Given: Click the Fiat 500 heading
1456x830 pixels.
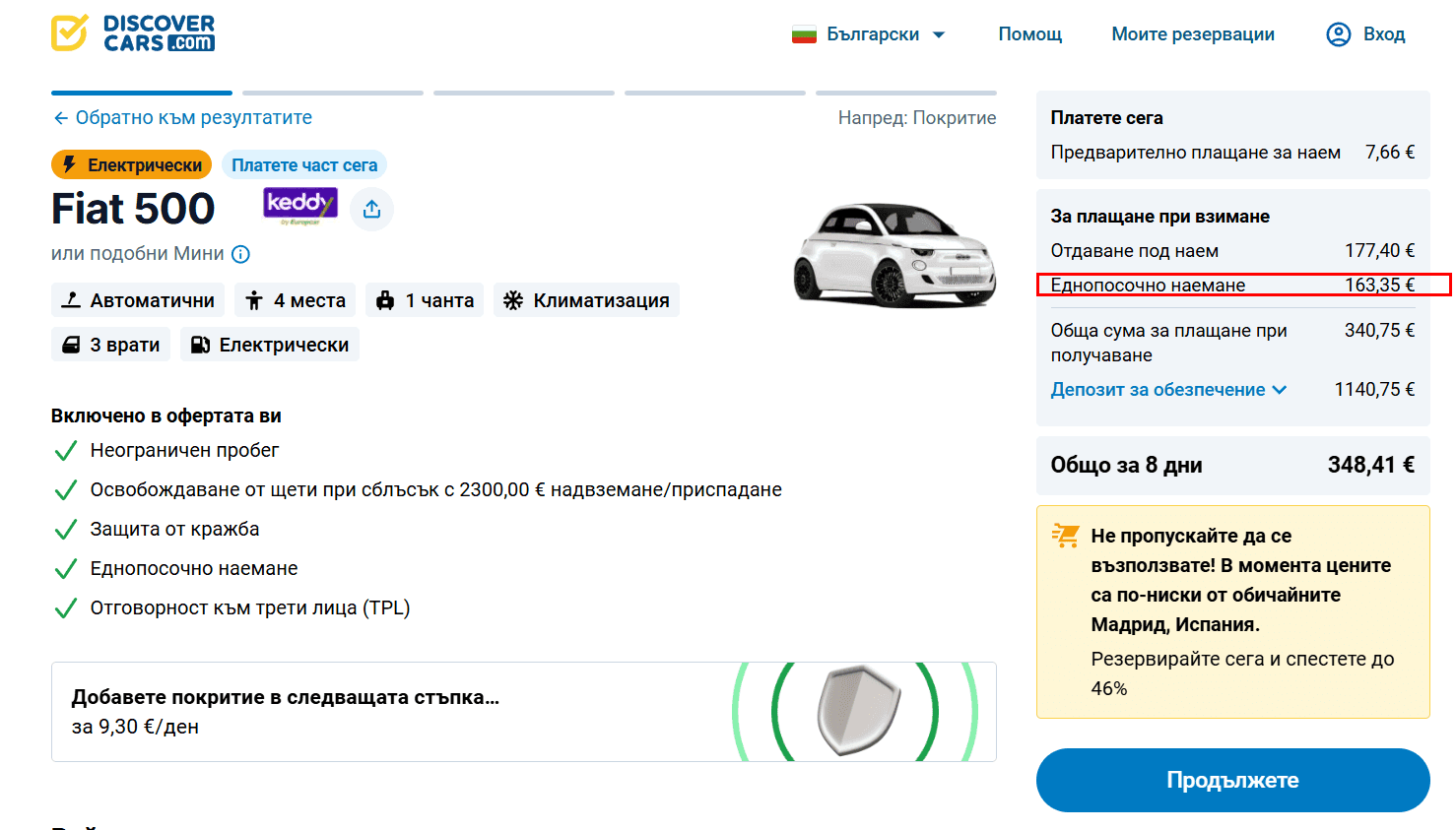Looking at the screenshot, I should tap(133, 209).
